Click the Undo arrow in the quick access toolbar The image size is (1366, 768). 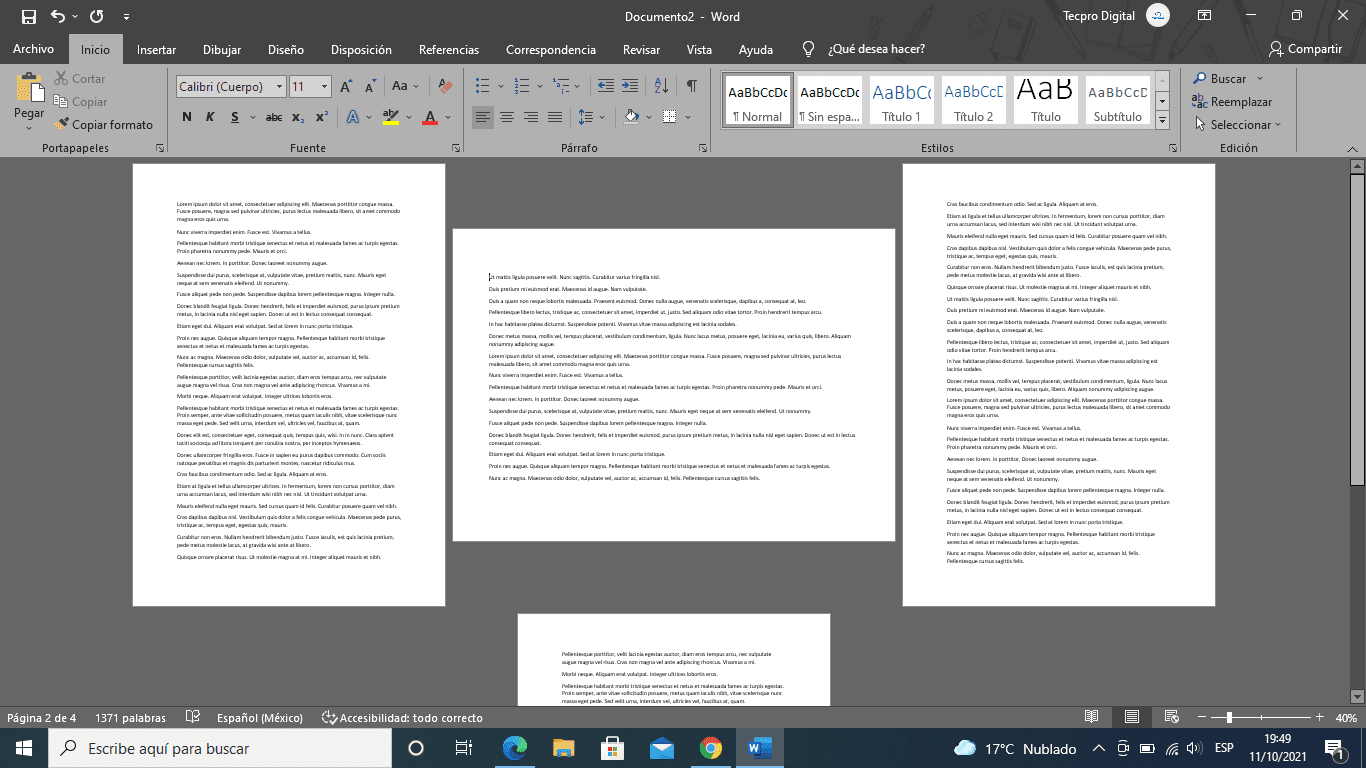click(57, 16)
